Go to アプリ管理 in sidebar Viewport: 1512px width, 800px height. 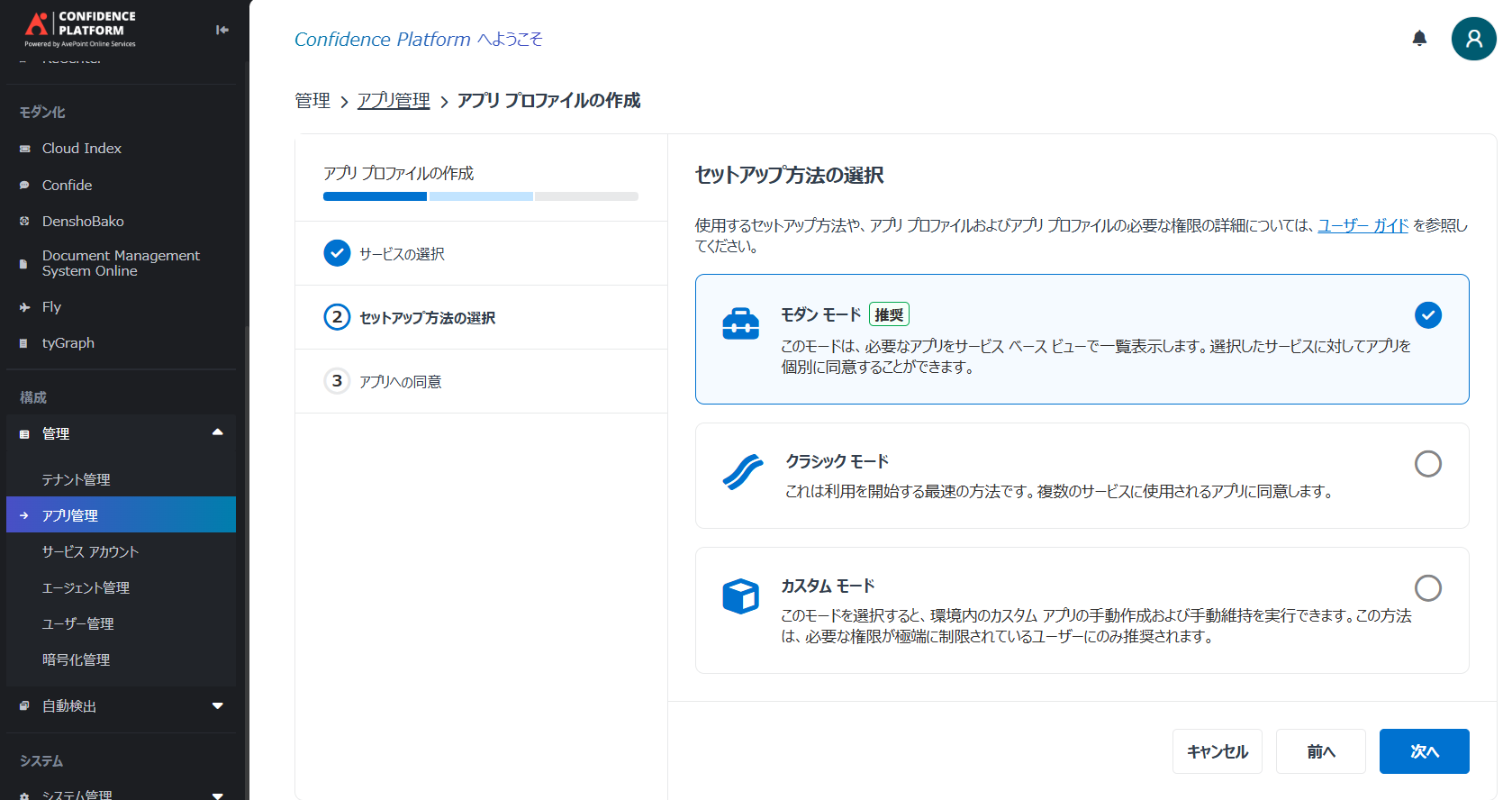[x=121, y=515]
